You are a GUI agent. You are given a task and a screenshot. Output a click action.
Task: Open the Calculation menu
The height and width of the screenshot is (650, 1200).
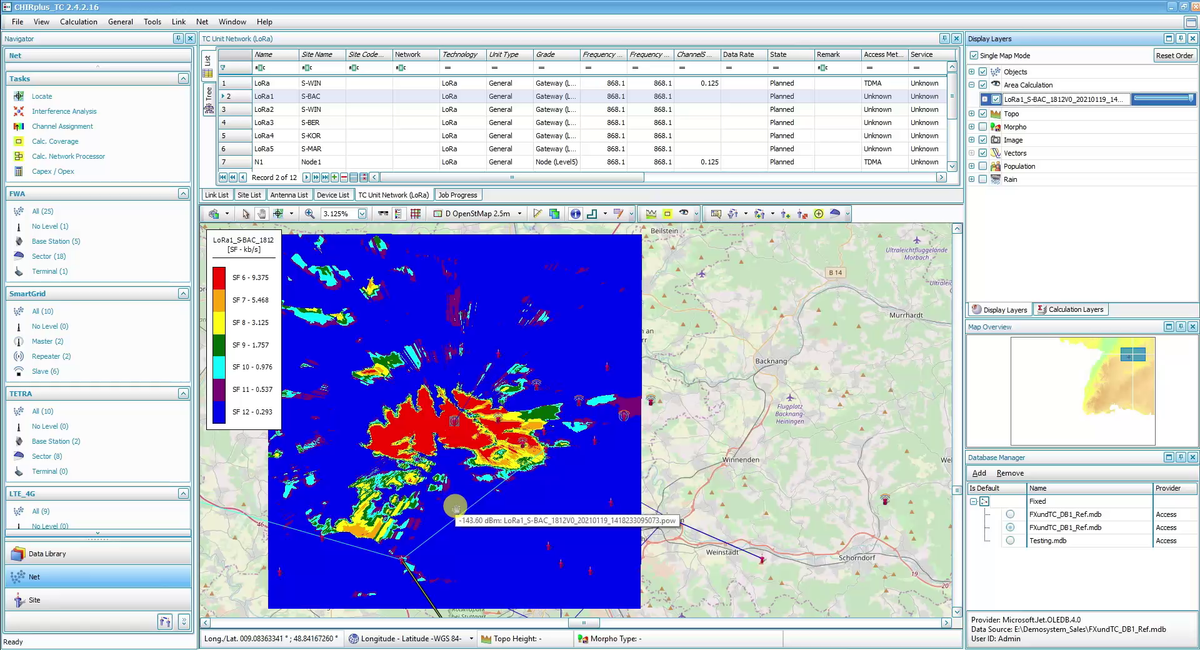coord(78,21)
